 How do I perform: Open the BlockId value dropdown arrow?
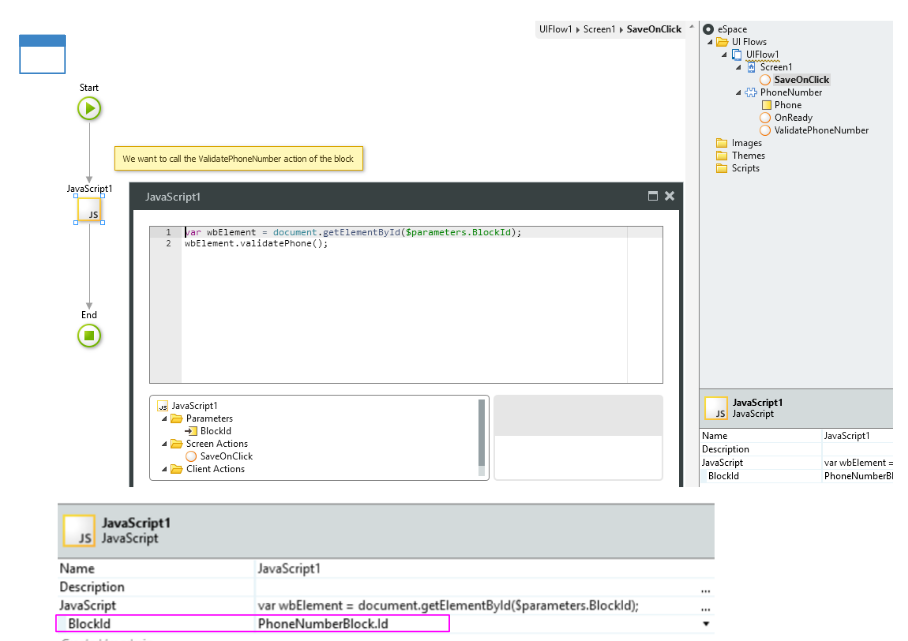(705, 624)
